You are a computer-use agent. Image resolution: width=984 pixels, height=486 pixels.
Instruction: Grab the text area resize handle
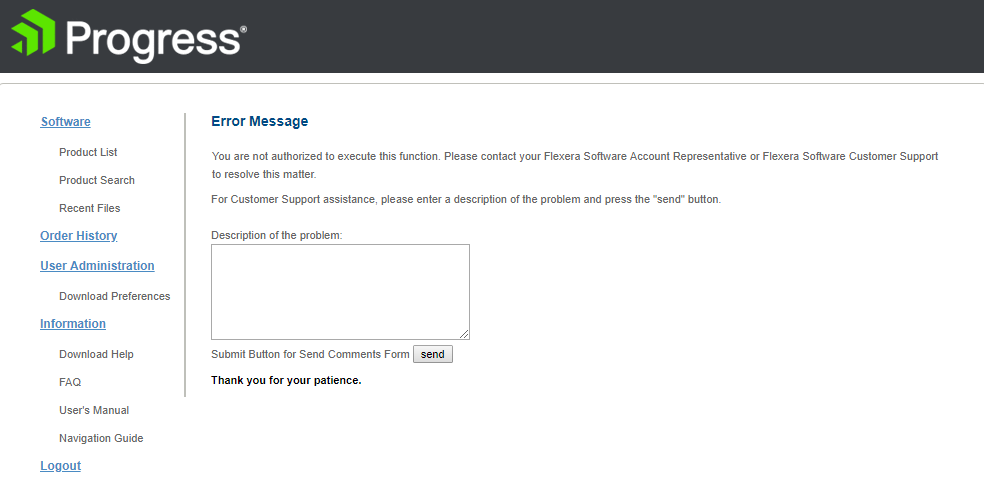(464, 335)
